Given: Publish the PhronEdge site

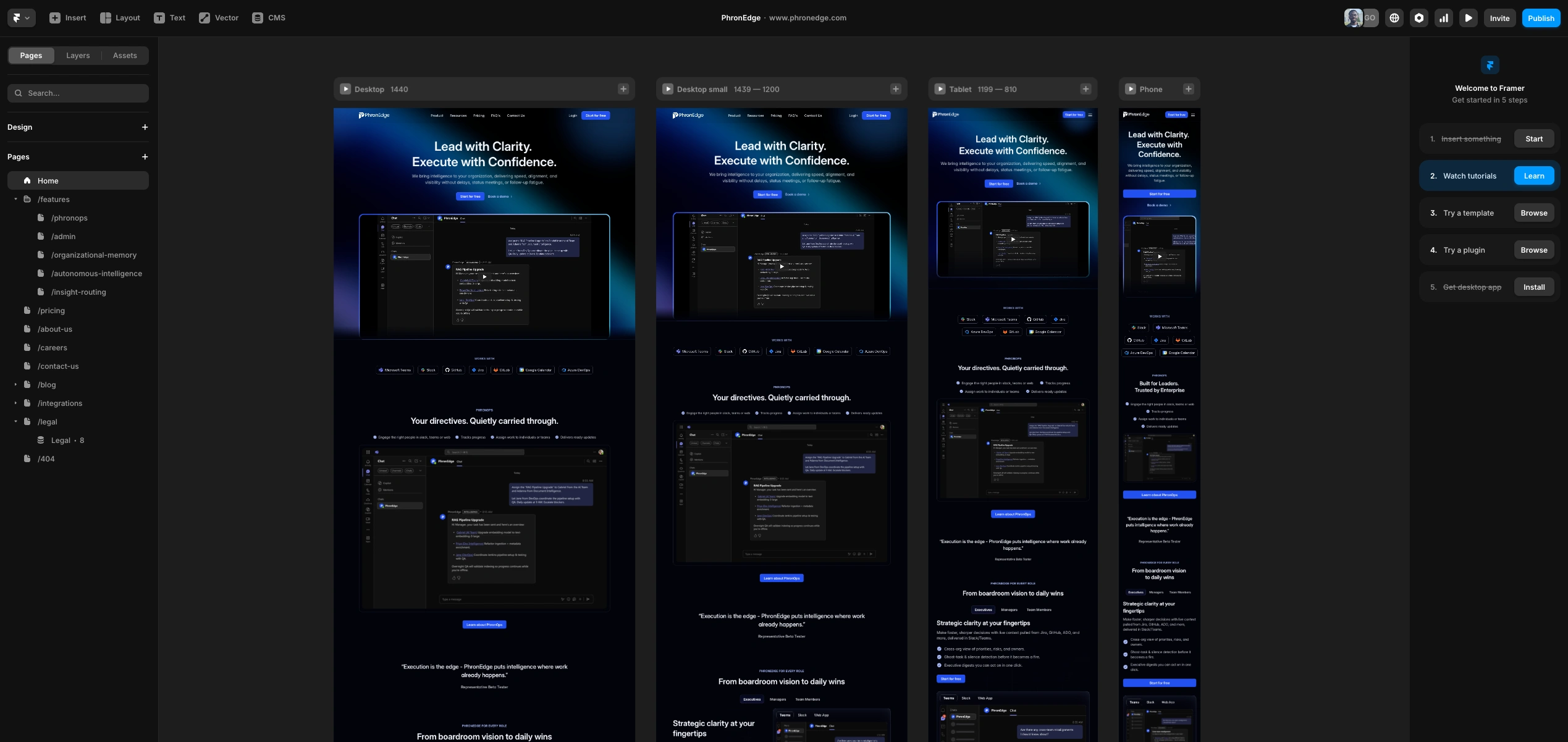Looking at the screenshot, I should tap(1541, 18).
